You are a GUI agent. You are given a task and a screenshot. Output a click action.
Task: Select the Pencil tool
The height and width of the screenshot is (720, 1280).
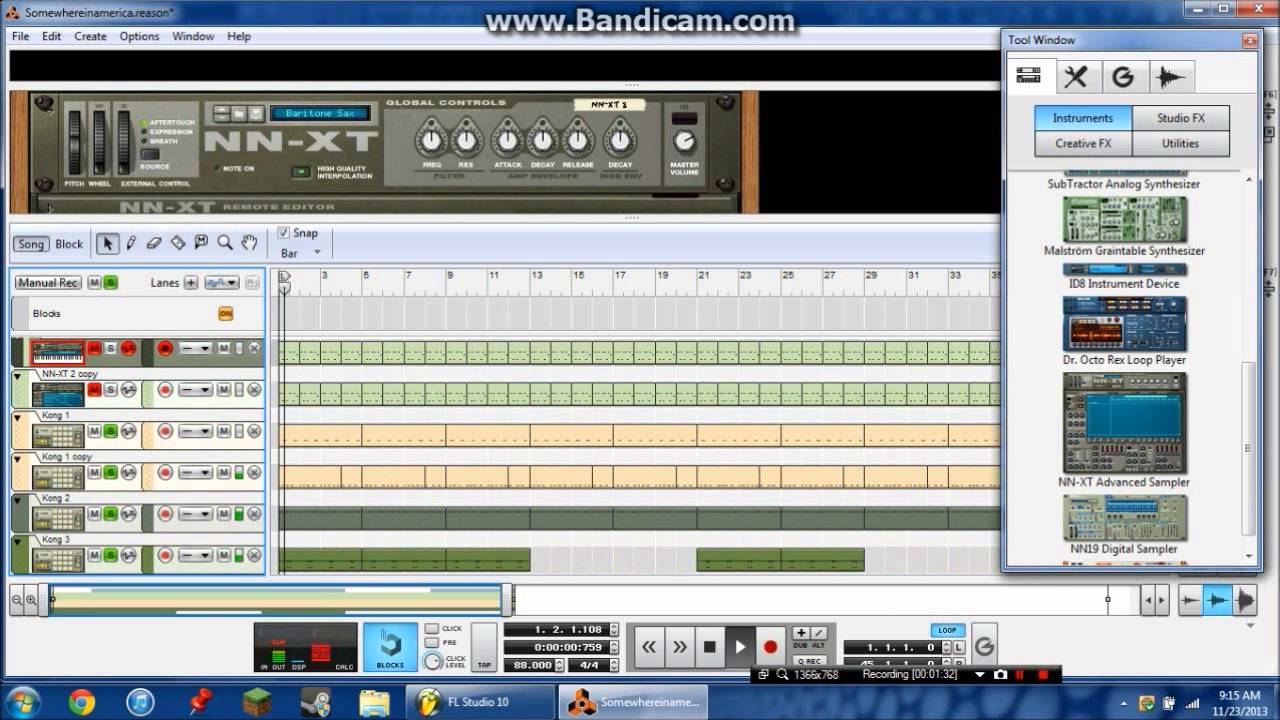pos(131,243)
